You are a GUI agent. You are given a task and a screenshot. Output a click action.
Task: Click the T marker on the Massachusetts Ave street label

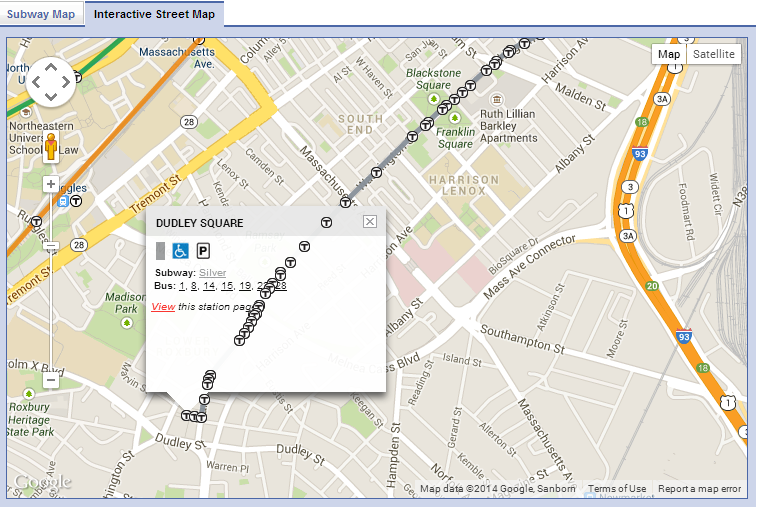[x=345, y=202]
